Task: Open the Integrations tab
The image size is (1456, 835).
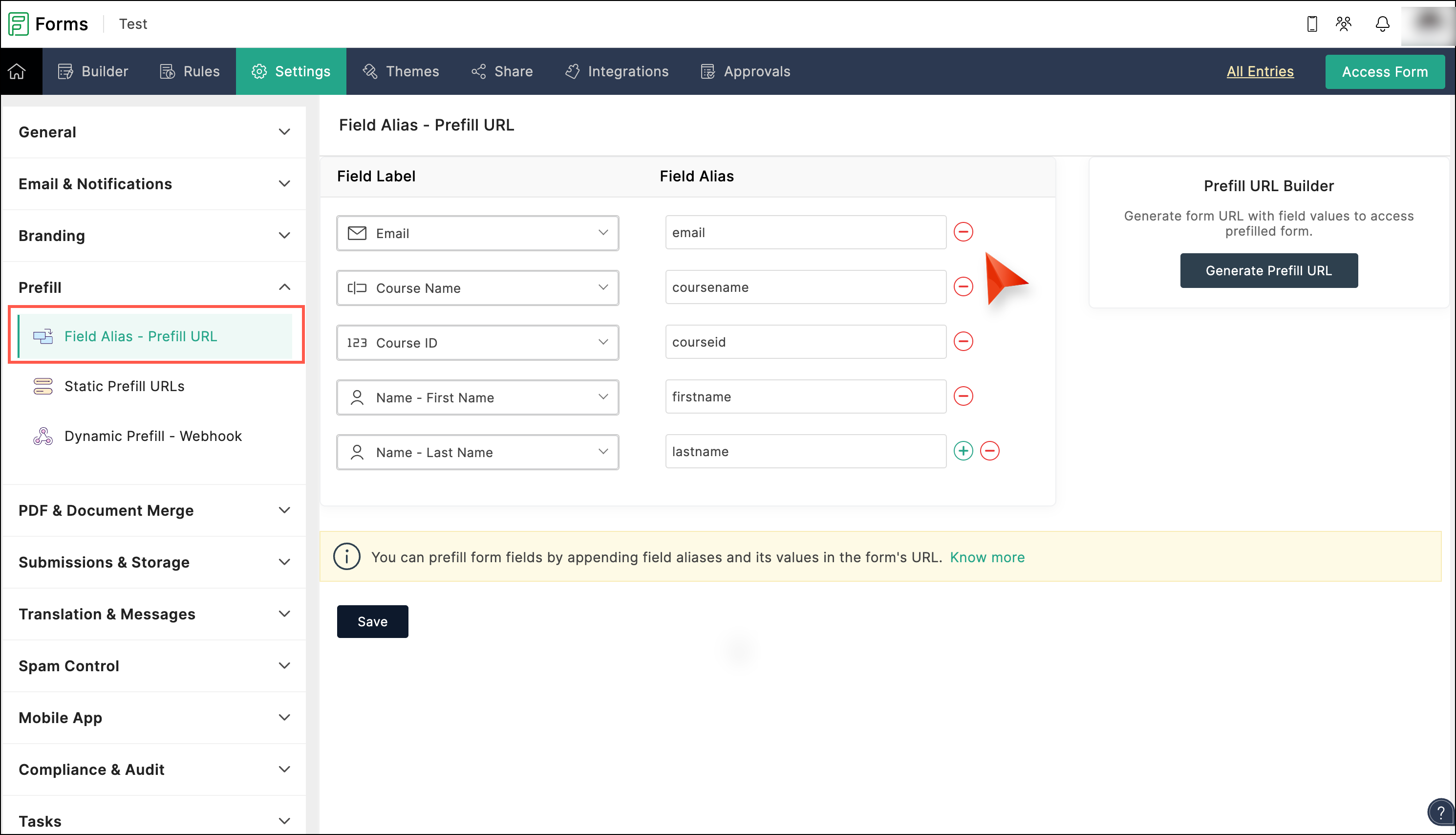Action: click(x=617, y=71)
